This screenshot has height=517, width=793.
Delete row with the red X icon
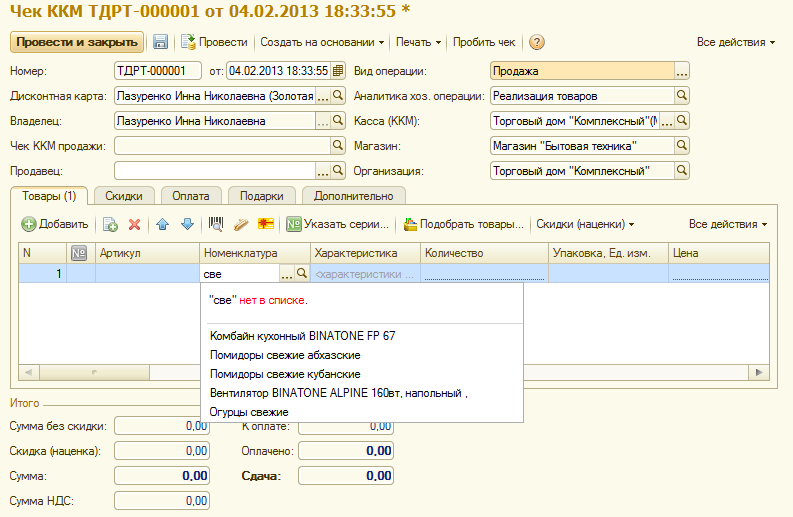tap(135, 224)
